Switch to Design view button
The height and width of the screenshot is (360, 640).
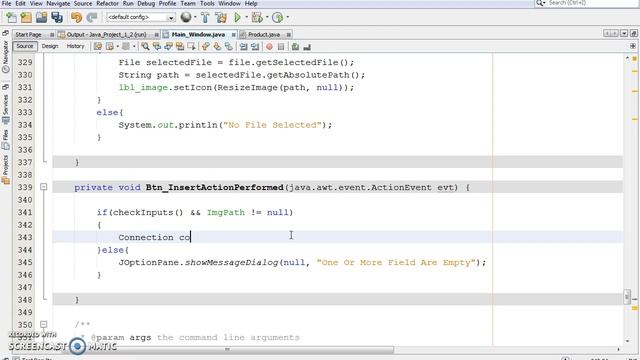(50, 47)
